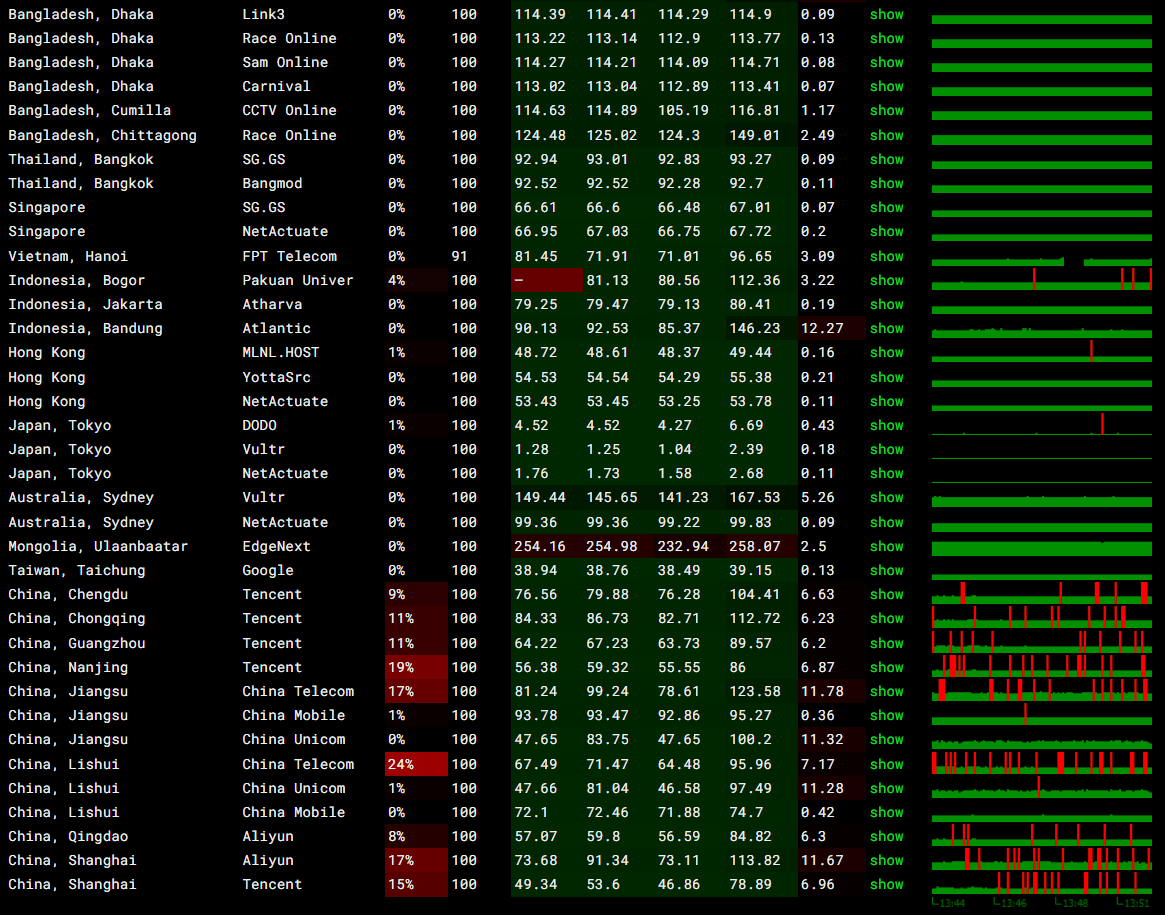Open show link for Vietnam Hanoi FPT Telecom

(886, 256)
